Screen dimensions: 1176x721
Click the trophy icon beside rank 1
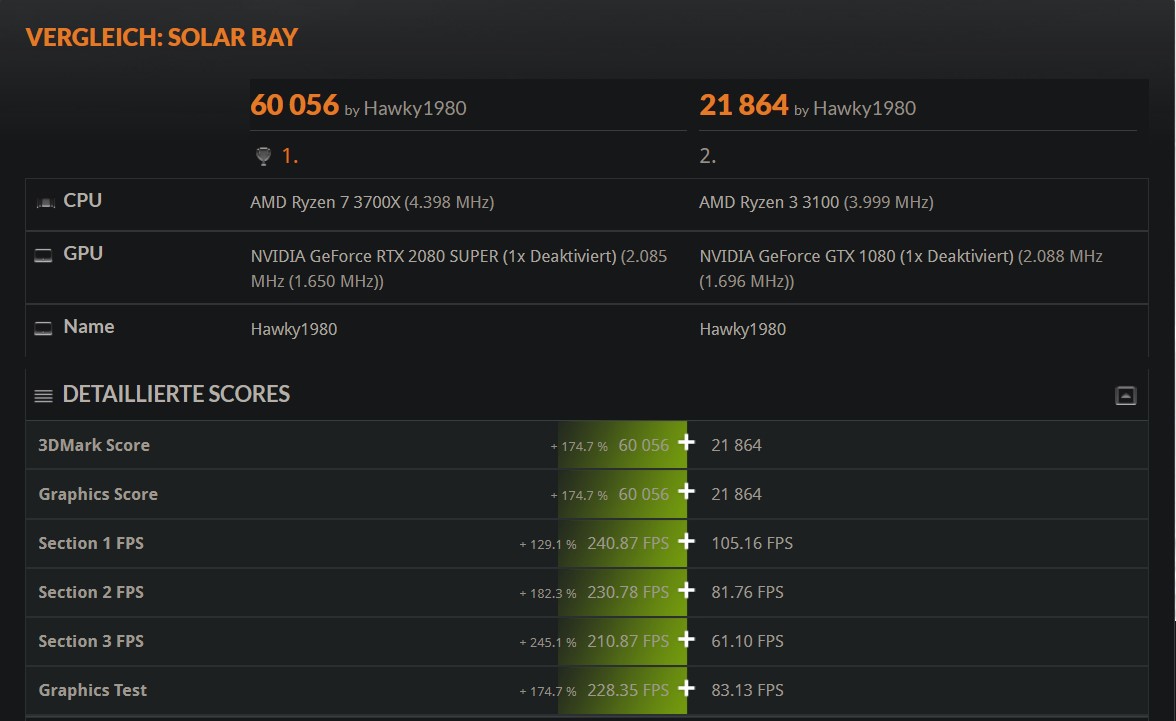pos(263,156)
